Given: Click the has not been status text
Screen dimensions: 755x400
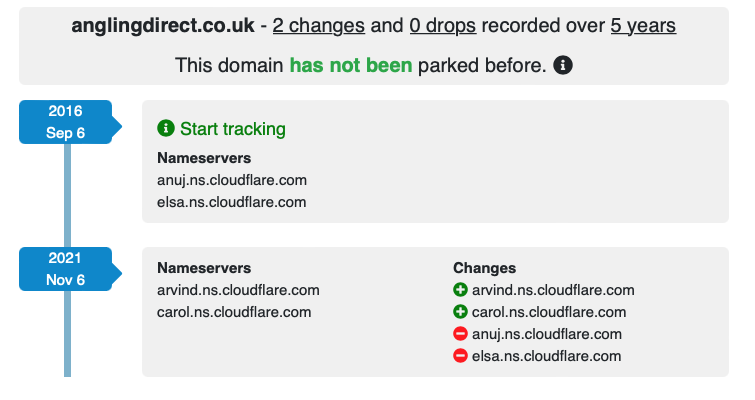Looking at the screenshot, I should click(351, 65).
